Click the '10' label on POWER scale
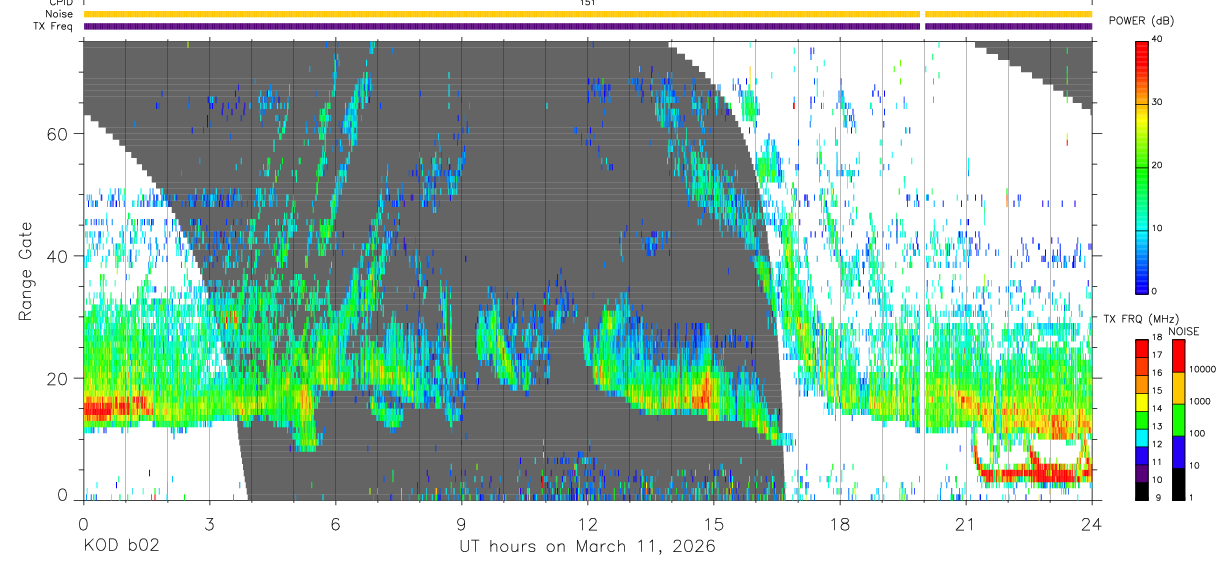 pyautogui.click(x=1157, y=228)
